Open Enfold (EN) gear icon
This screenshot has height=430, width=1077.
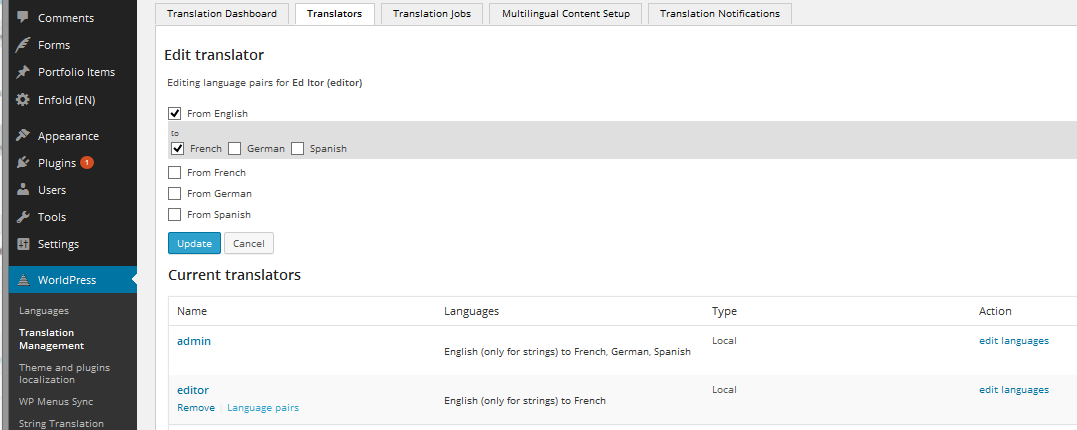tap(23, 100)
